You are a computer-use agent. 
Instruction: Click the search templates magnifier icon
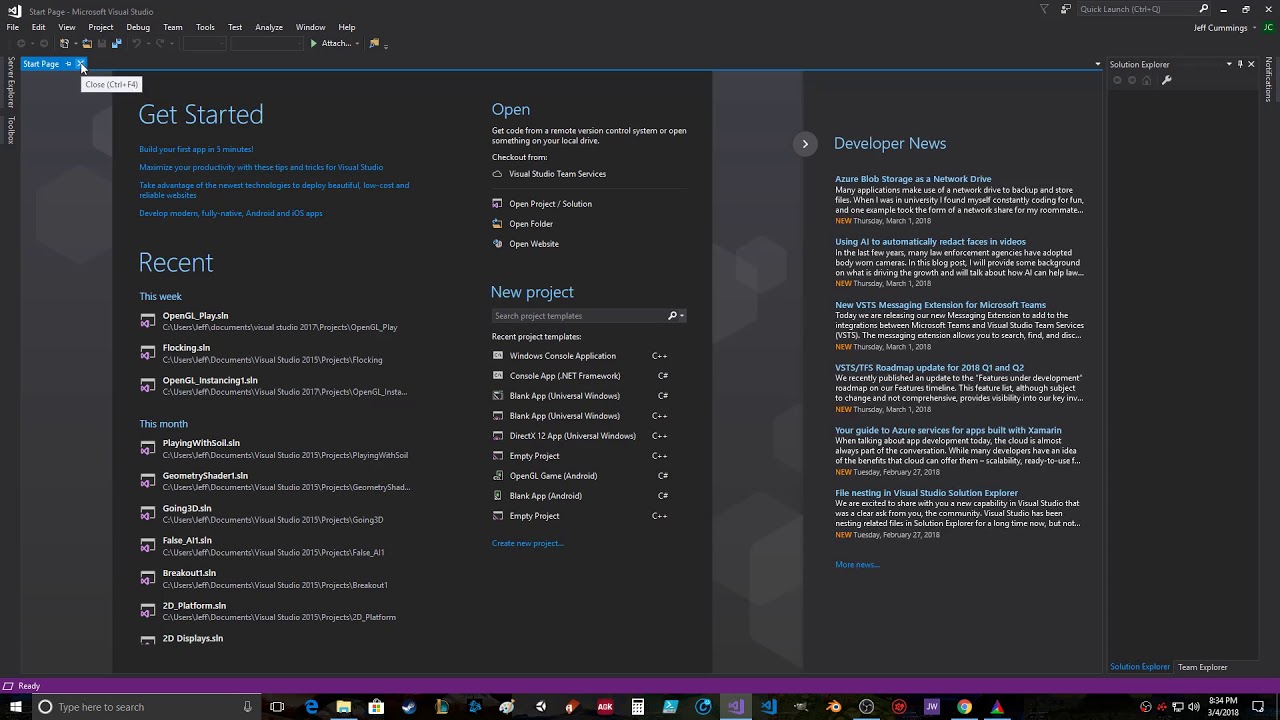click(x=673, y=315)
